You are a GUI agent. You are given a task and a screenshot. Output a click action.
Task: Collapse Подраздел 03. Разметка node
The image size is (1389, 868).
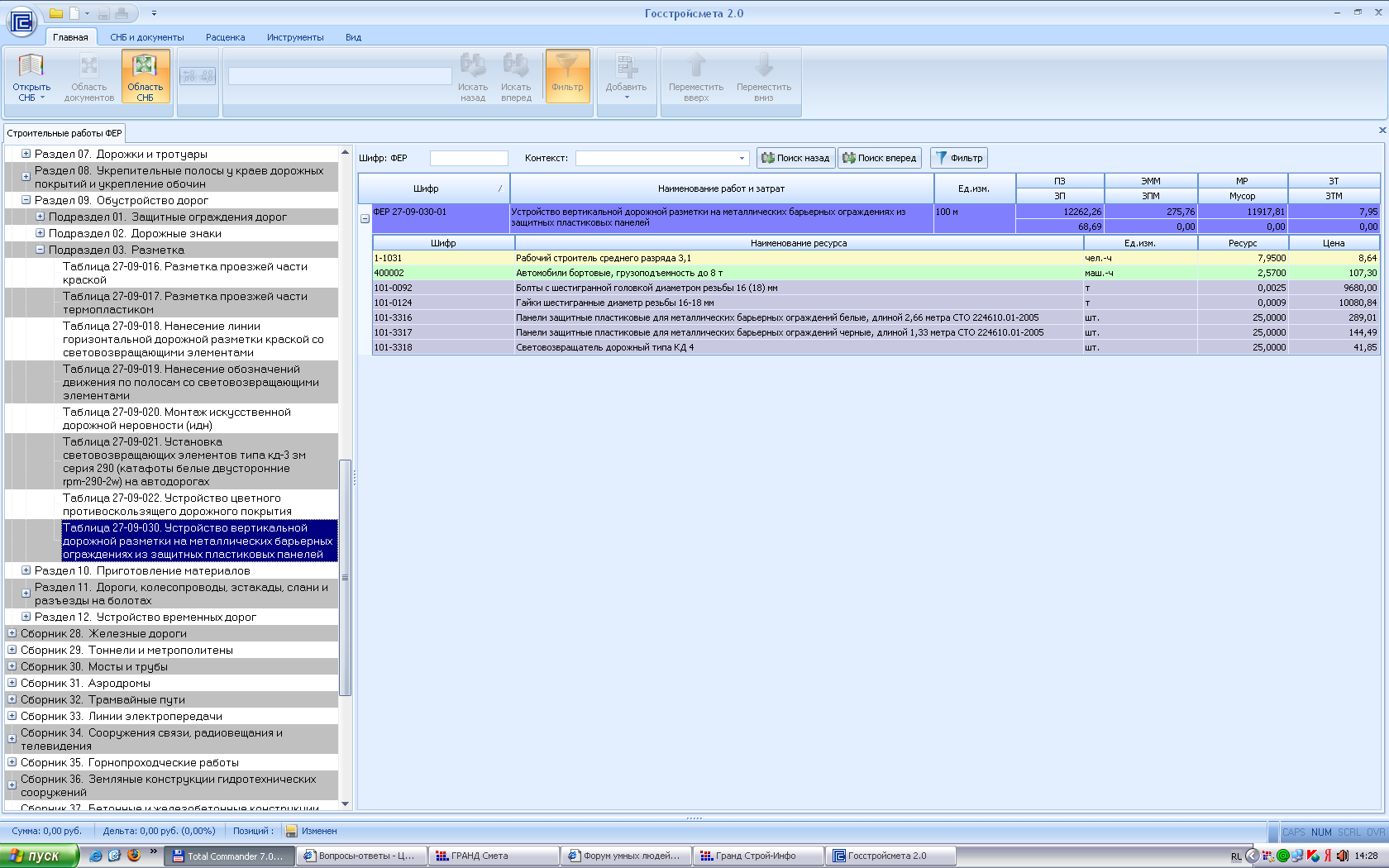pos(40,250)
